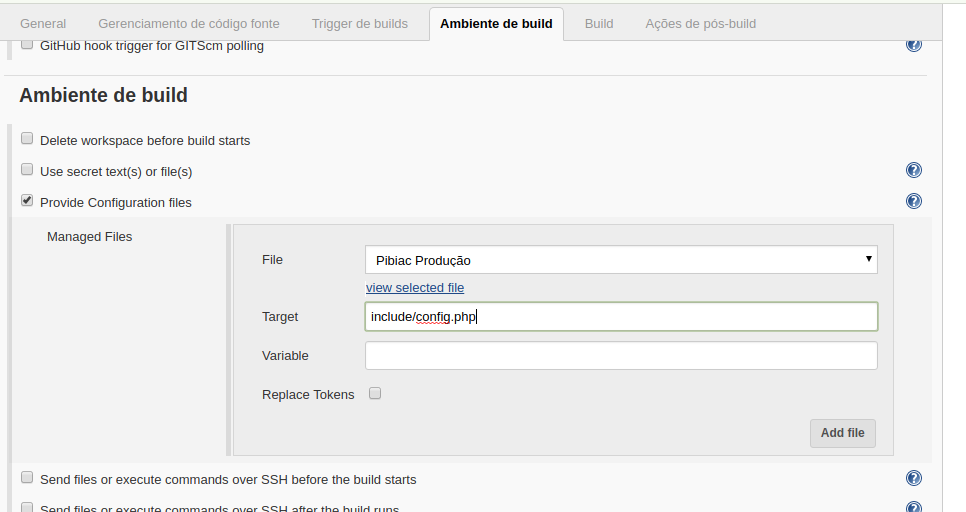The height and width of the screenshot is (512, 966).
Task: Open help for Use secret text(s)
Action: pyautogui.click(x=914, y=170)
